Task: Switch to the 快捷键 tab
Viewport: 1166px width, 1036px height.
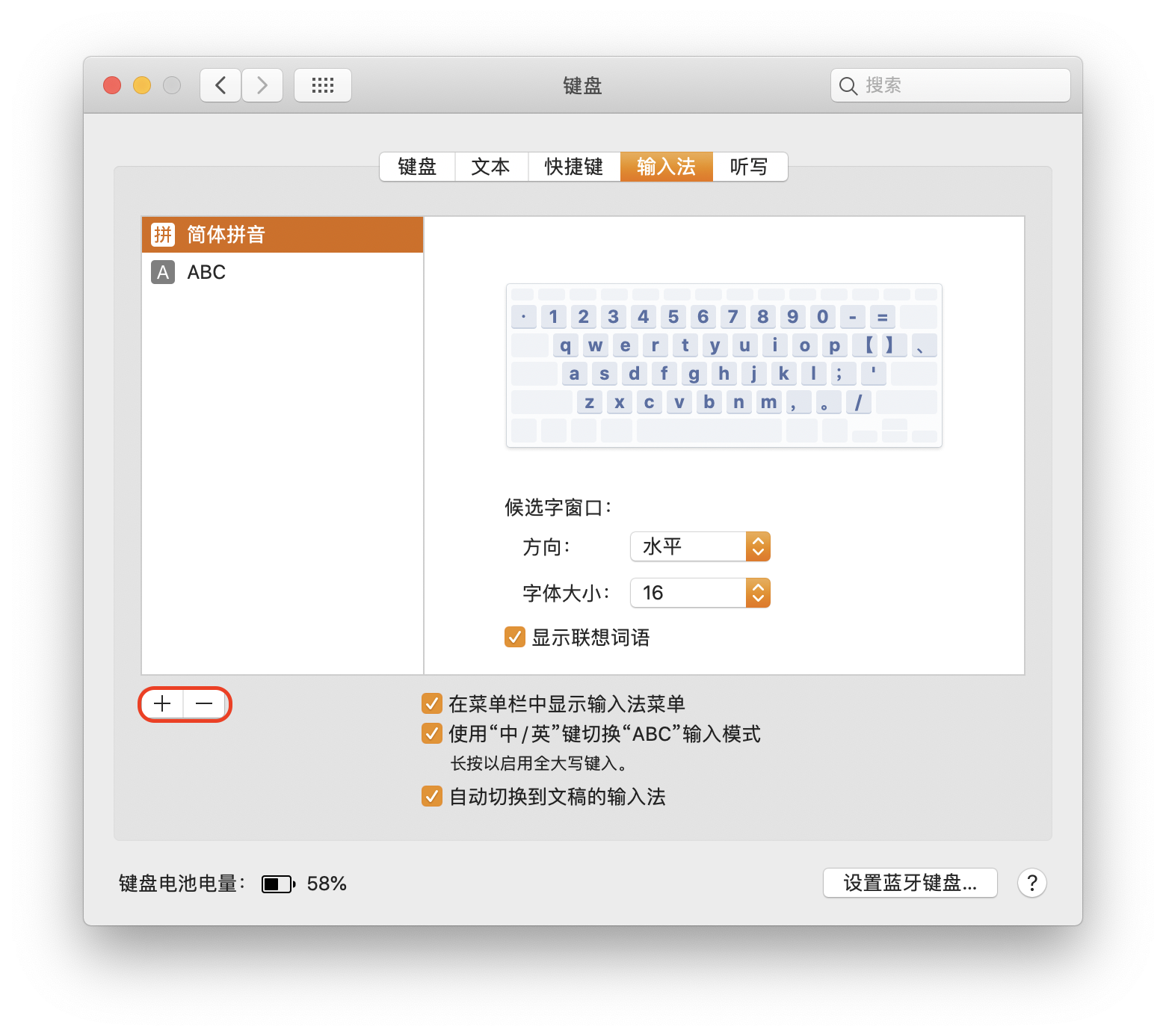Action: tap(574, 167)
